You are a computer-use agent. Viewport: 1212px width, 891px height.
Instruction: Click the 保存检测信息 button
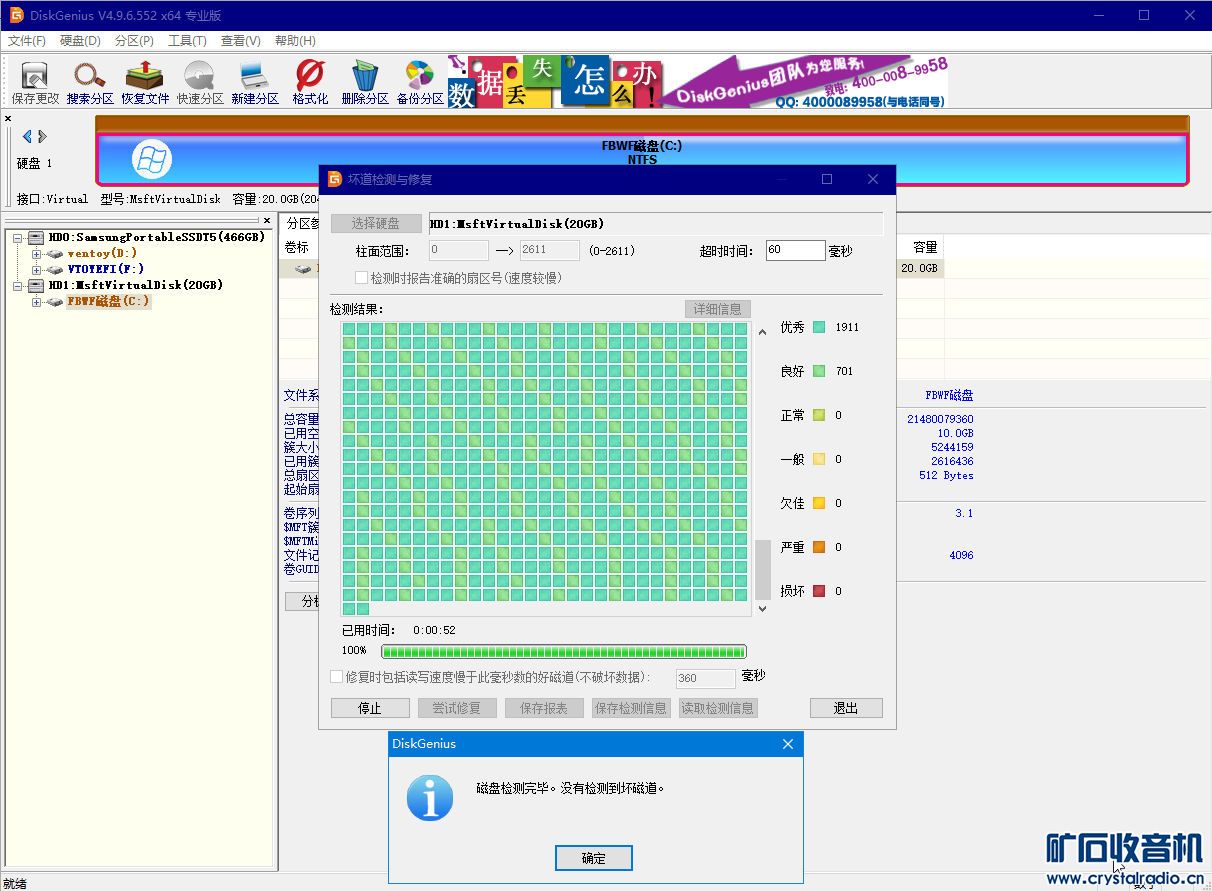point(631,708)
